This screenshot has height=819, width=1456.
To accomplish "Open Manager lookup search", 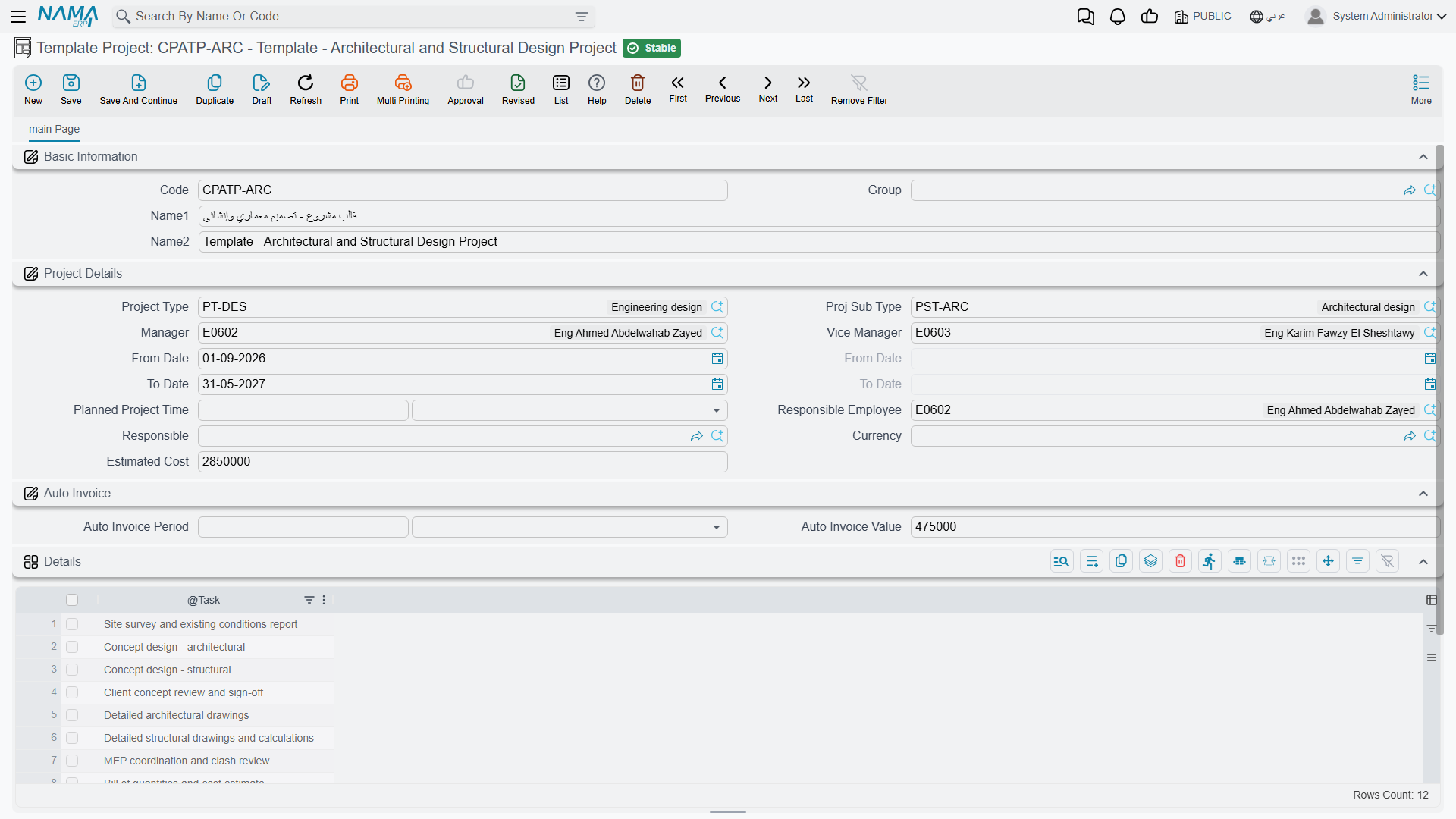I will coord(717,333).
